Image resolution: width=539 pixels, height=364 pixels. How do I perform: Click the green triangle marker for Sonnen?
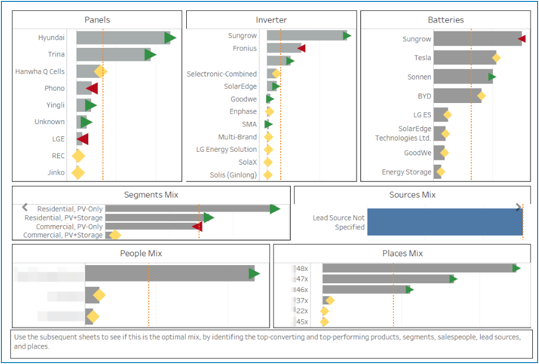[492, 77]
